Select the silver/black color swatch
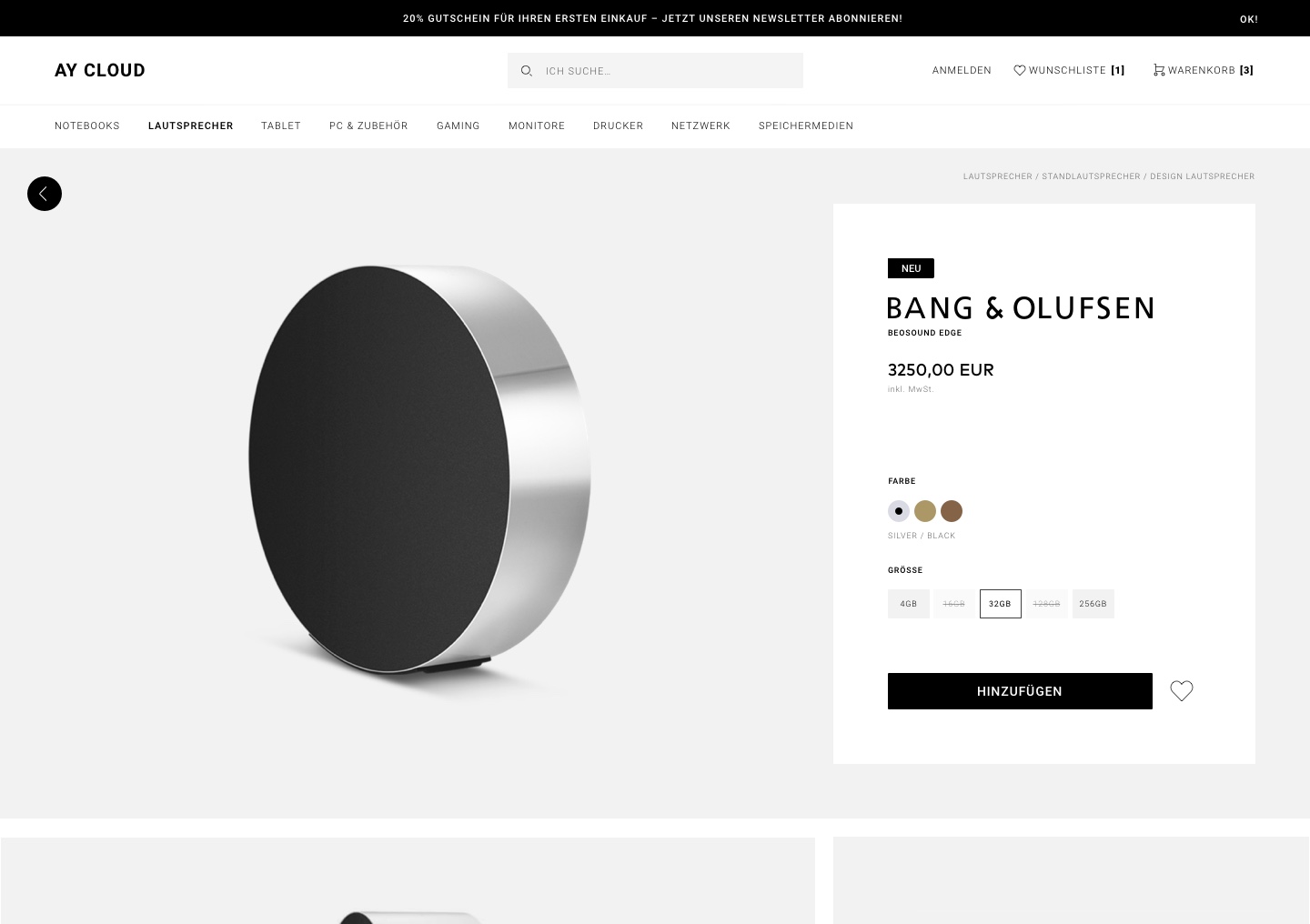This screenshot has width=1310, height=924. coord(899,511)
